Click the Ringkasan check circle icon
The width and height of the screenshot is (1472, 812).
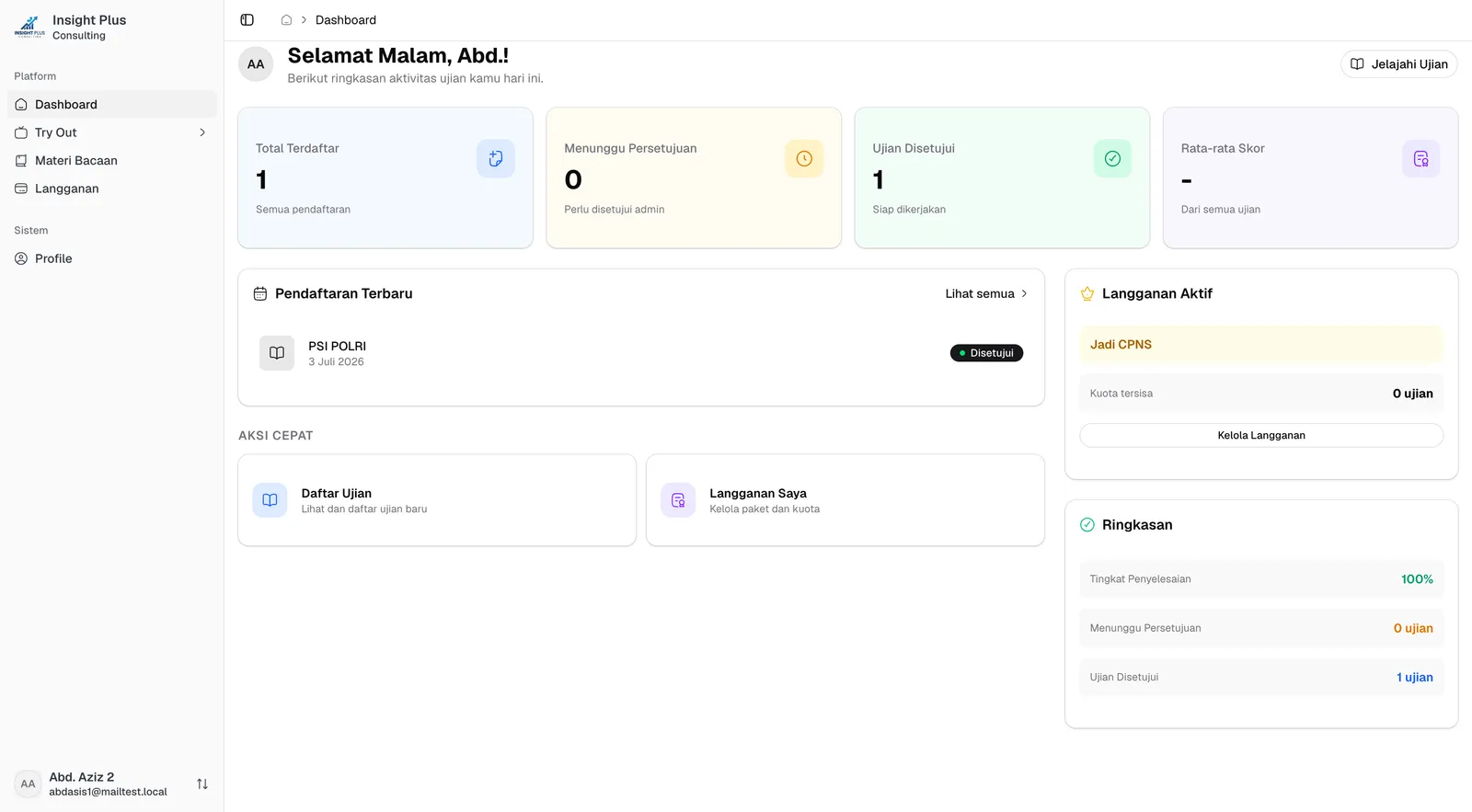pos(1087,525)
